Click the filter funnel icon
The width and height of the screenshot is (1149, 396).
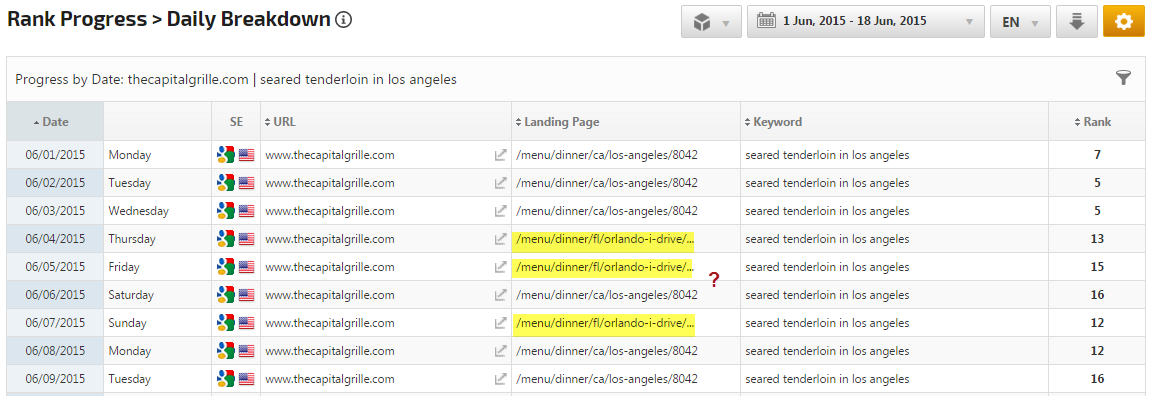pyautogui.click(x=1123, y=78)
